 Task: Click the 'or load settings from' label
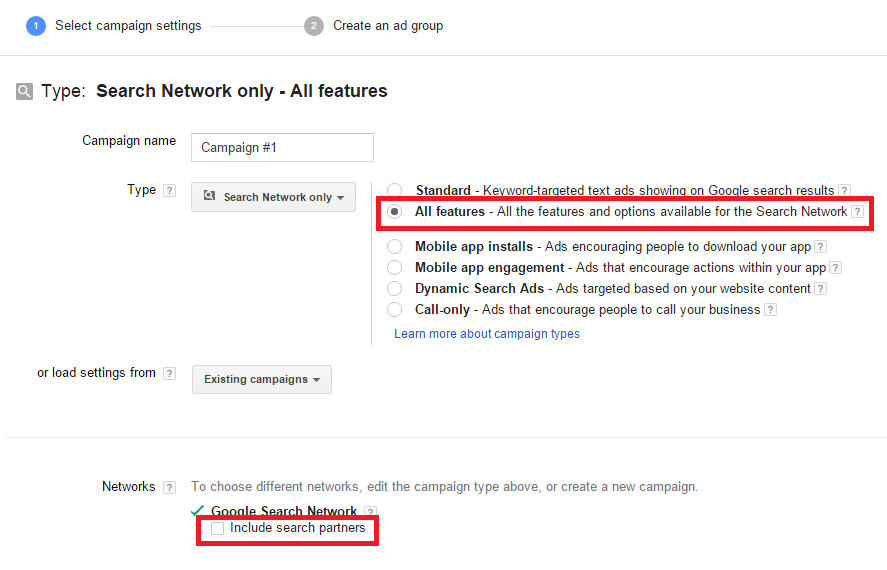96,373
